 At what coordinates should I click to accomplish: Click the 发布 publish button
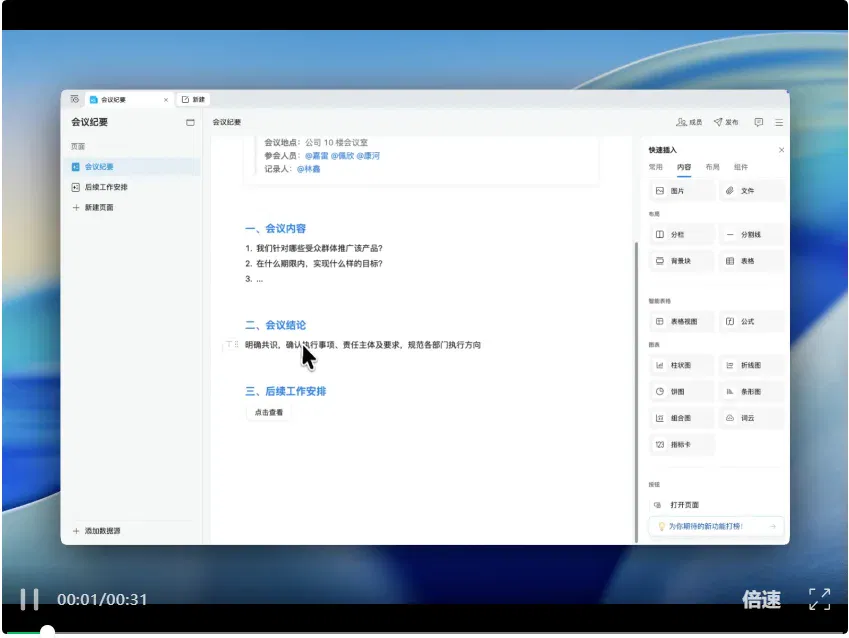click(x=726, y=122)
